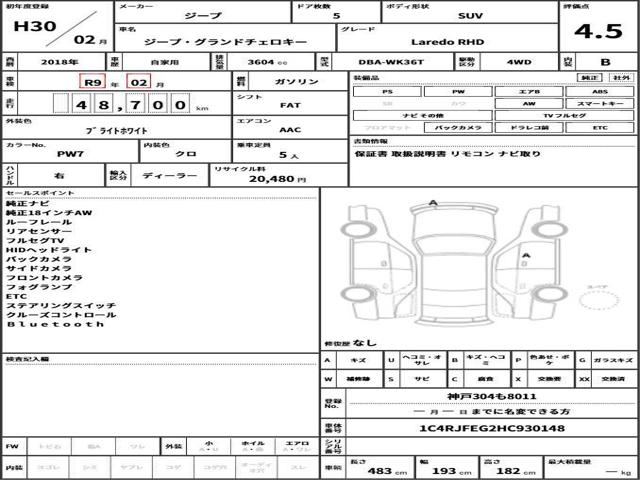Click the inspection month 02 box
Viewport: 640px width, 480px height.
click(x=139, y=82)
